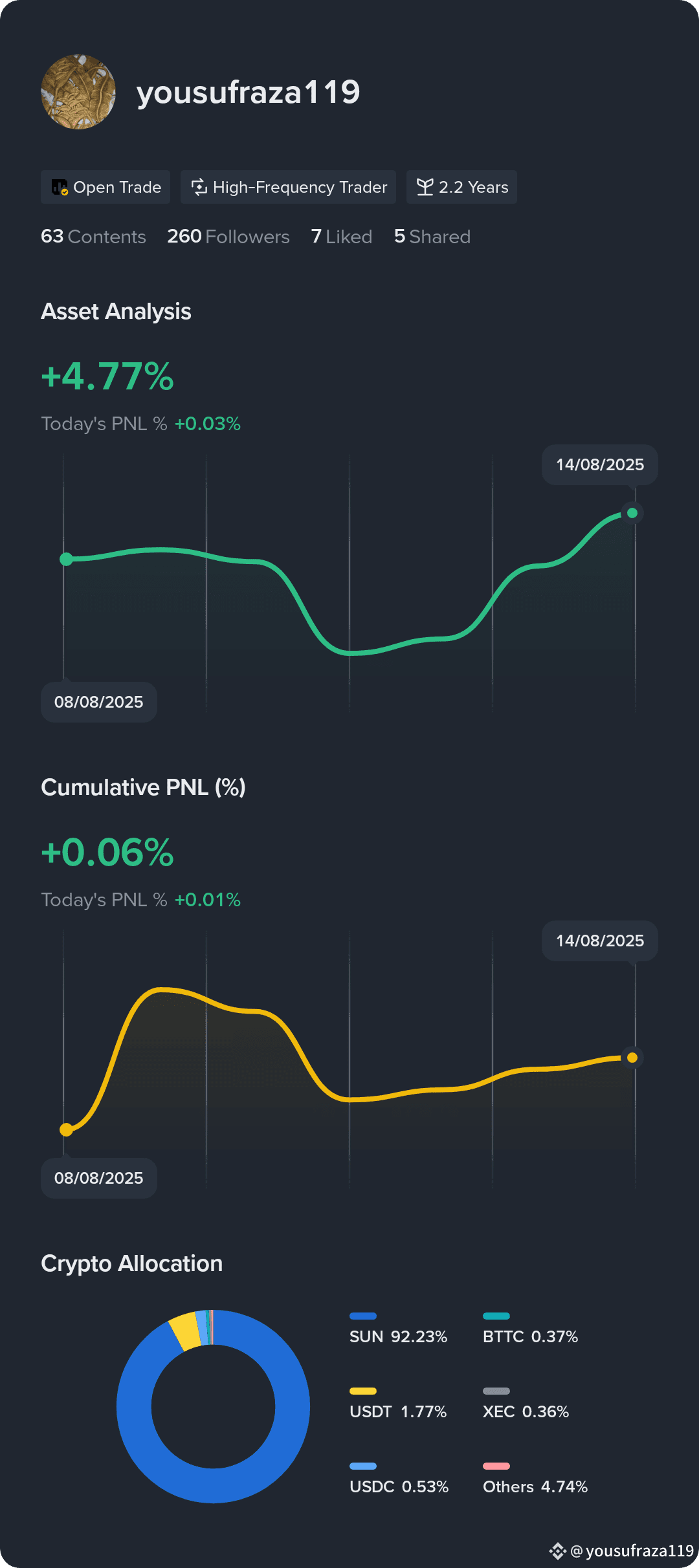This screenshot has width=699, height=1568.
Task: Click the 7 Liked stat
Action: 342,237
